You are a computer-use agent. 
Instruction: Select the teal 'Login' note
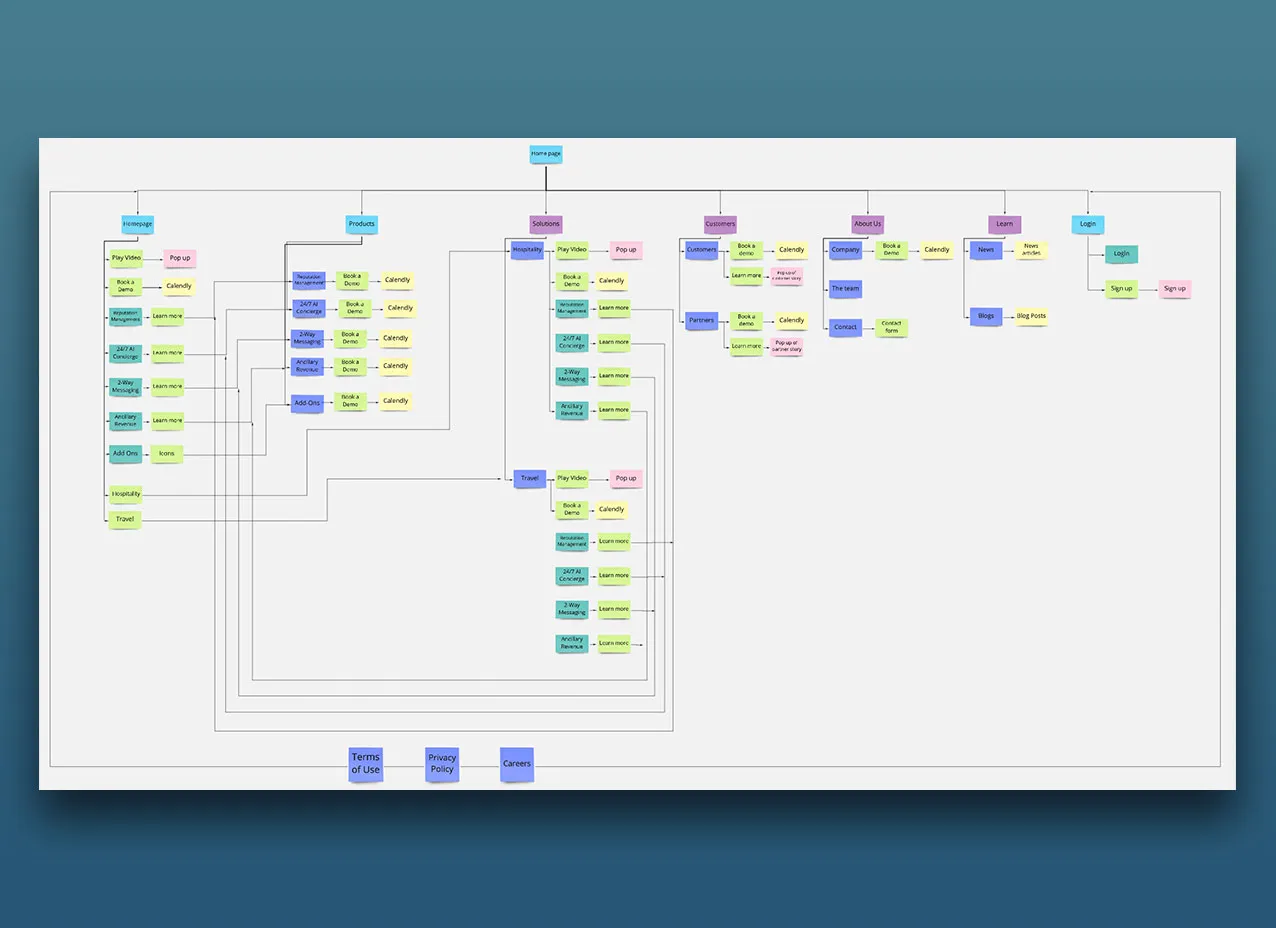(x=1122, y=254)
